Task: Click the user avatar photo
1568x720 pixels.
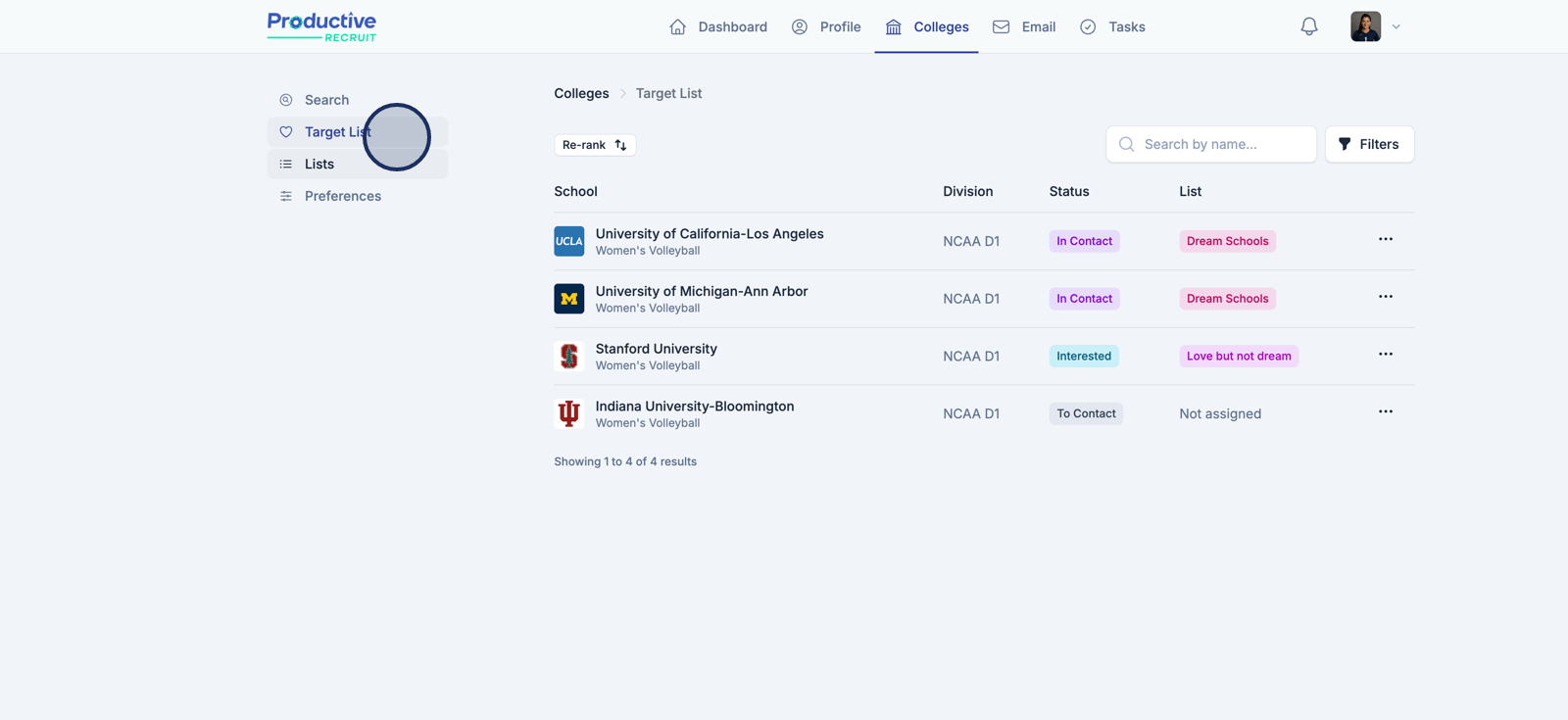Action: (x=1365, y=26)
